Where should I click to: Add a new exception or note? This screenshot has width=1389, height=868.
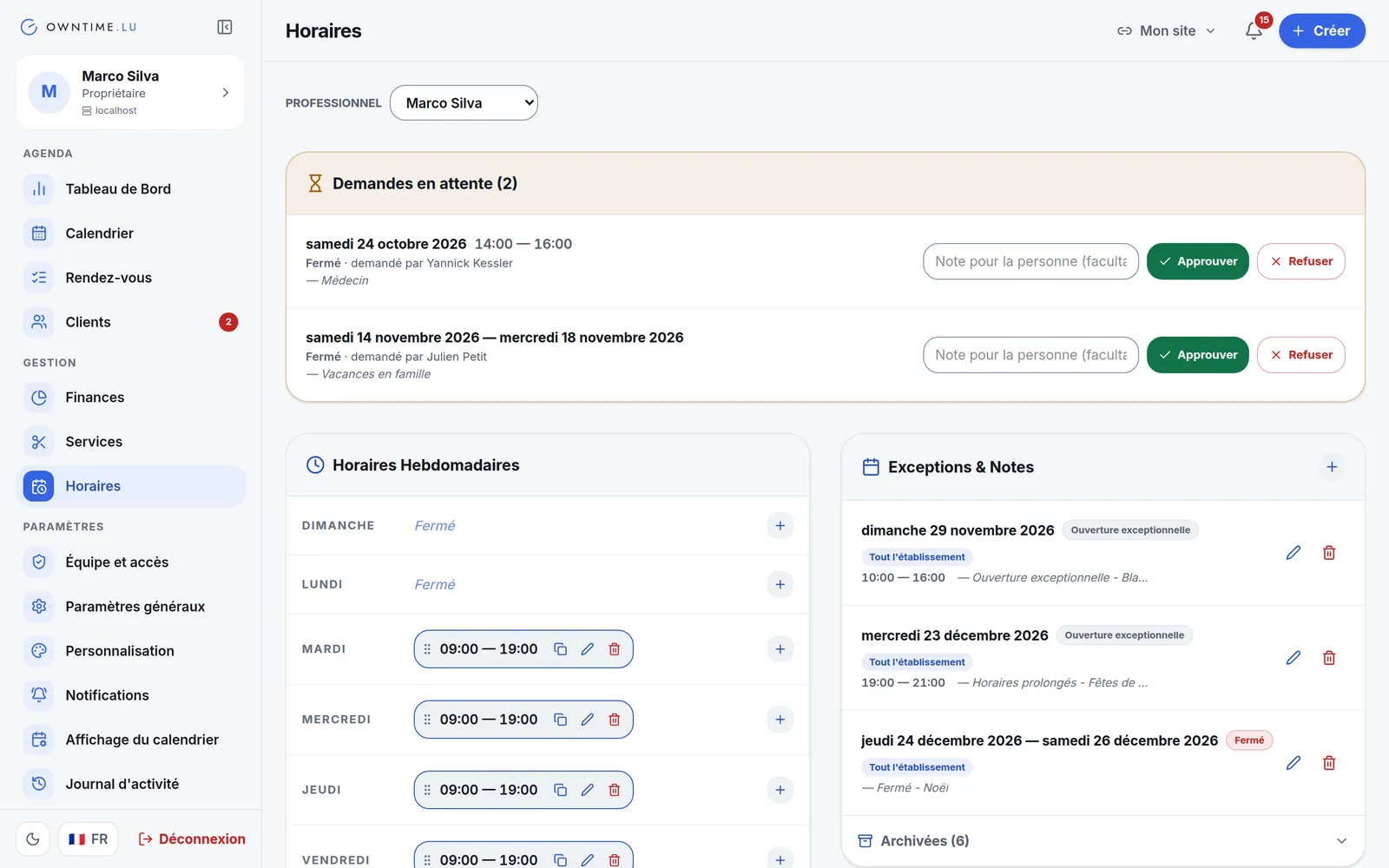(1332, 467)
